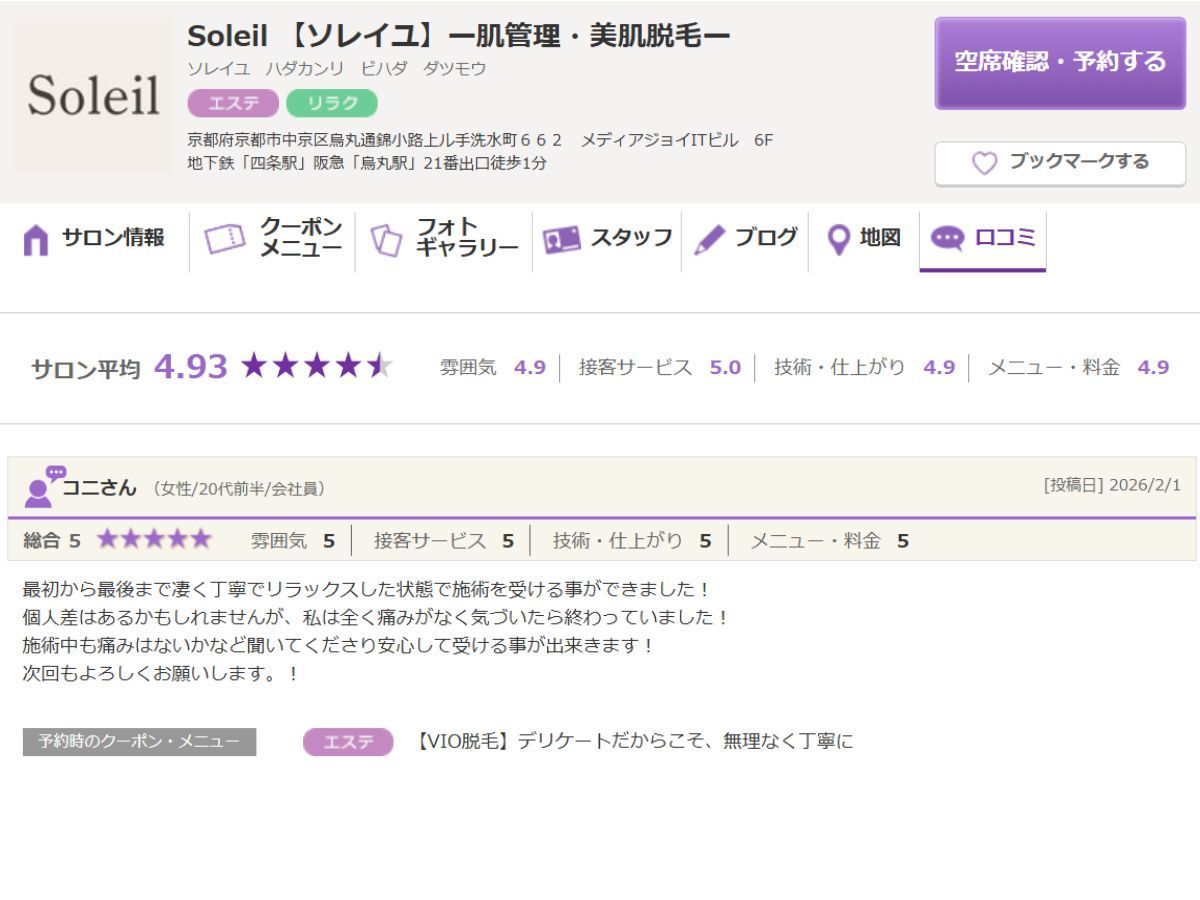Screen dimensions: 1200x900
Task: Click the 予約時のクーポン・メニュー label
Action: [139, 742]
